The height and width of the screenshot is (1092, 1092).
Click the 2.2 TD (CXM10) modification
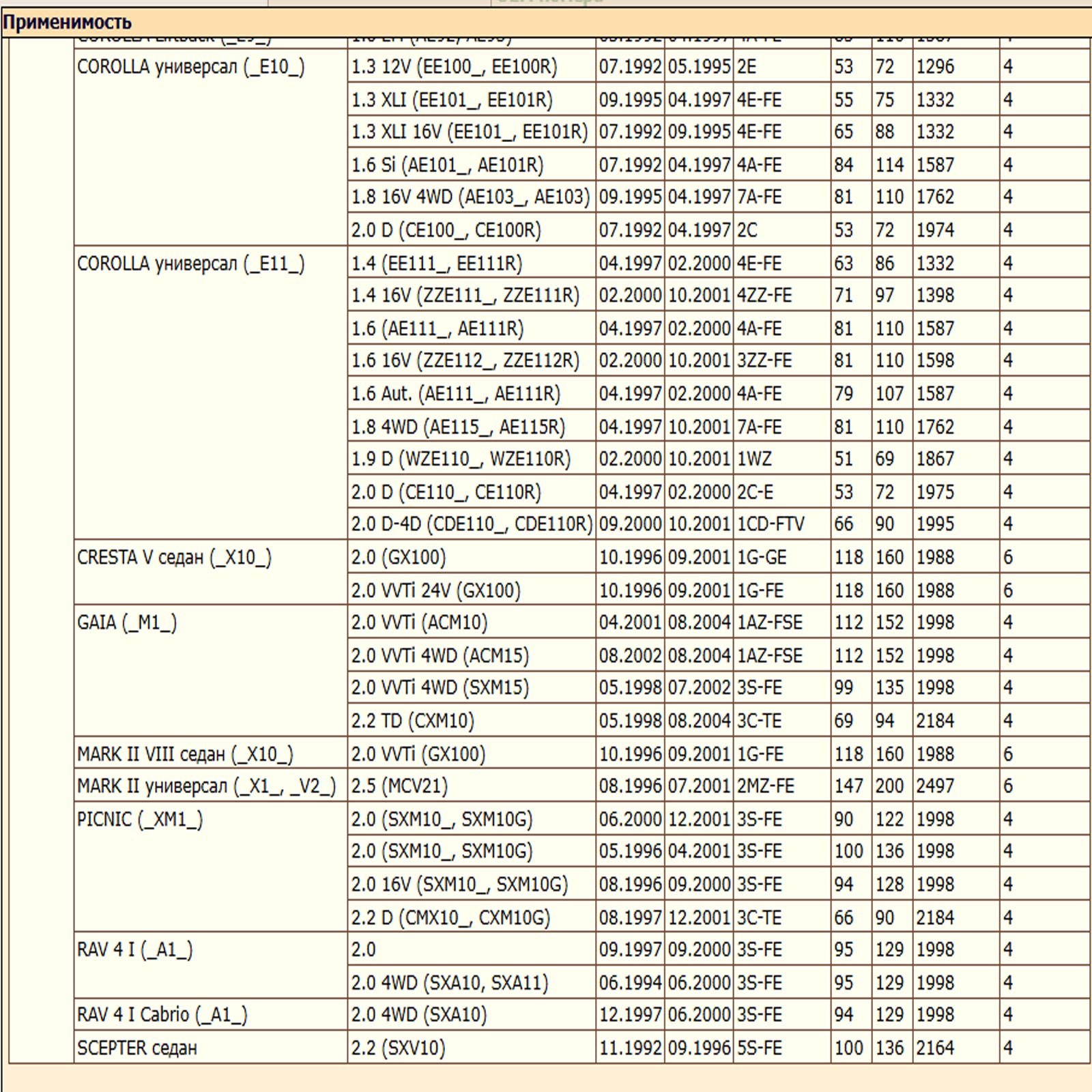point(412,721)
